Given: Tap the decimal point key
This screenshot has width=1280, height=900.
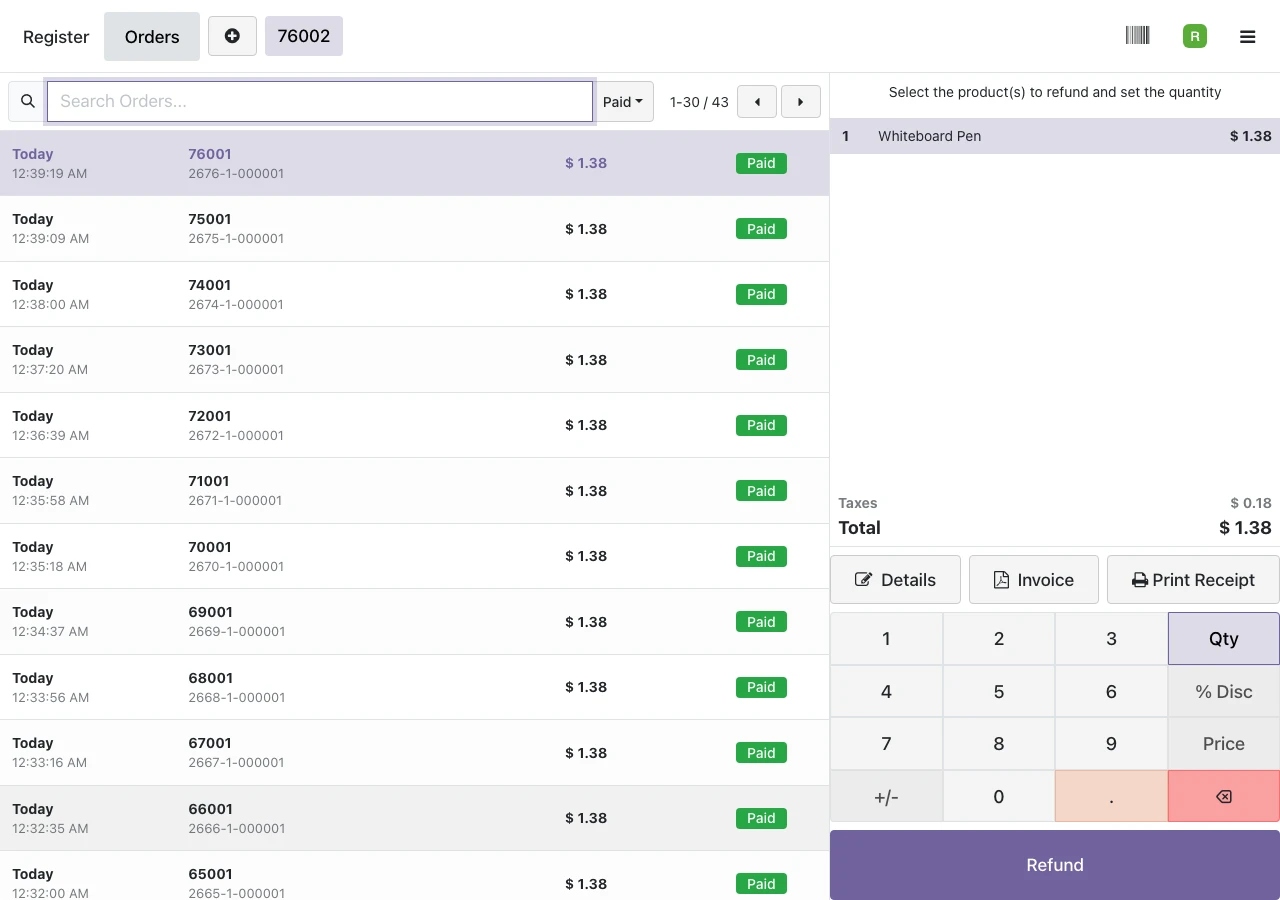Looking at the screenshot, I should click(1111, 796).
